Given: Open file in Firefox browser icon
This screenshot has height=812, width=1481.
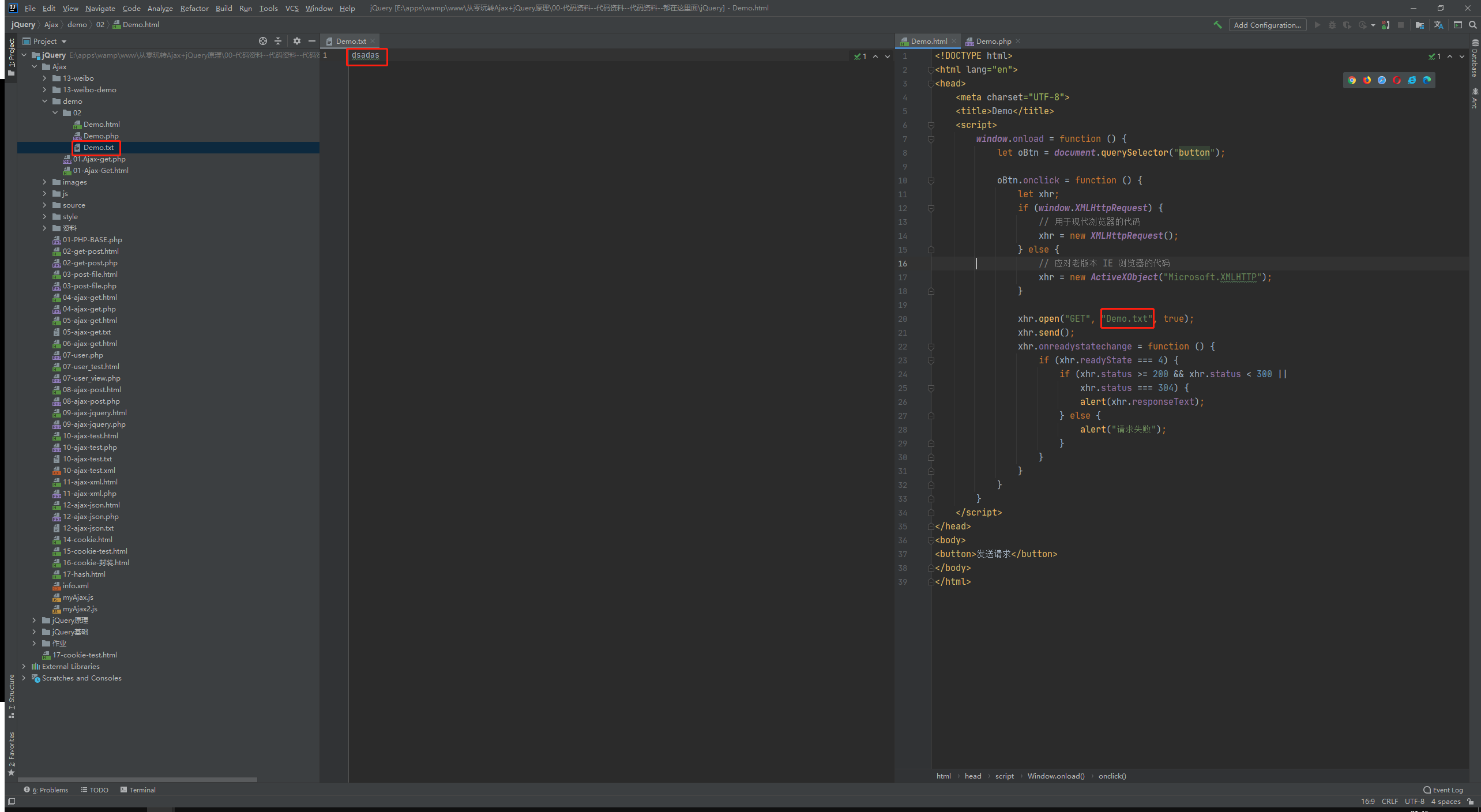Looking at the screenshot, I should click(1367, 80).
